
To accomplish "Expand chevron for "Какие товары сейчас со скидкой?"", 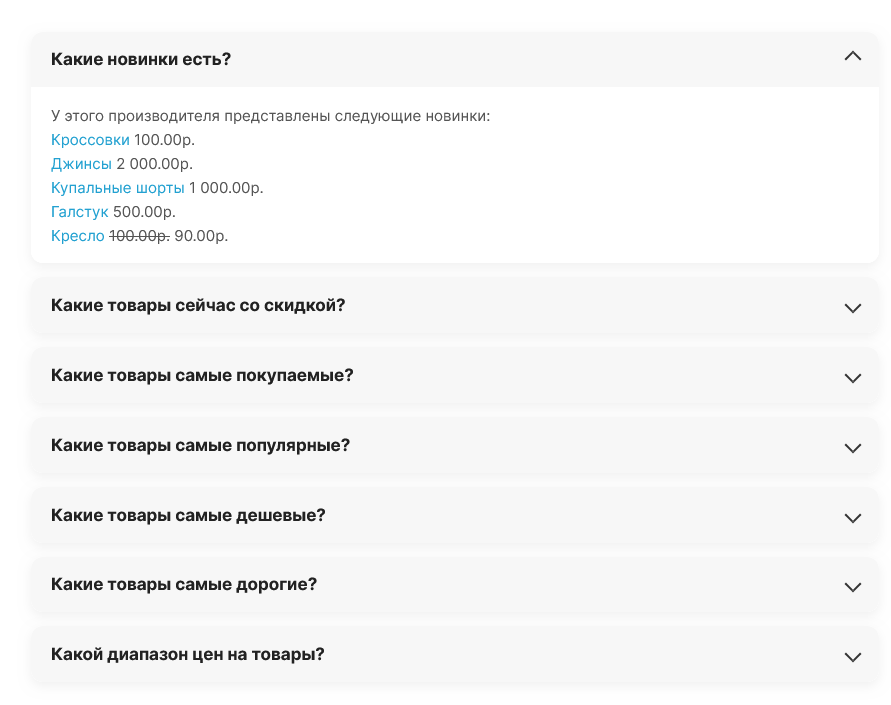I will [852, 308].
